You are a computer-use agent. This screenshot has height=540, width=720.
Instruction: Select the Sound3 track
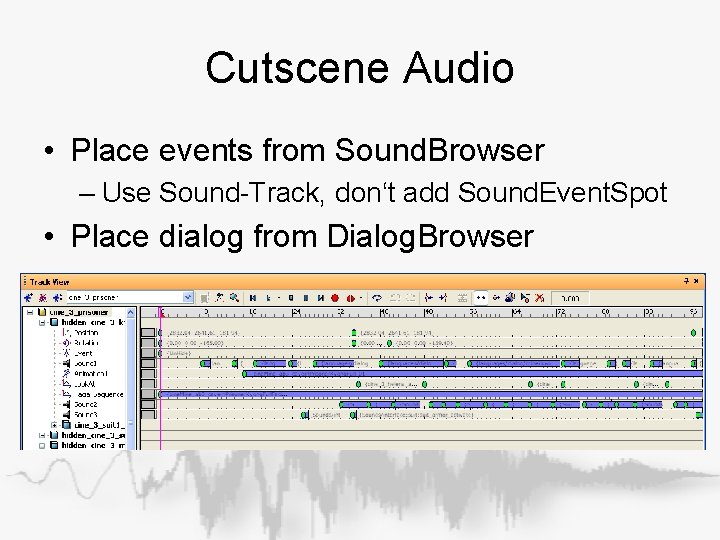pos(86,415)
